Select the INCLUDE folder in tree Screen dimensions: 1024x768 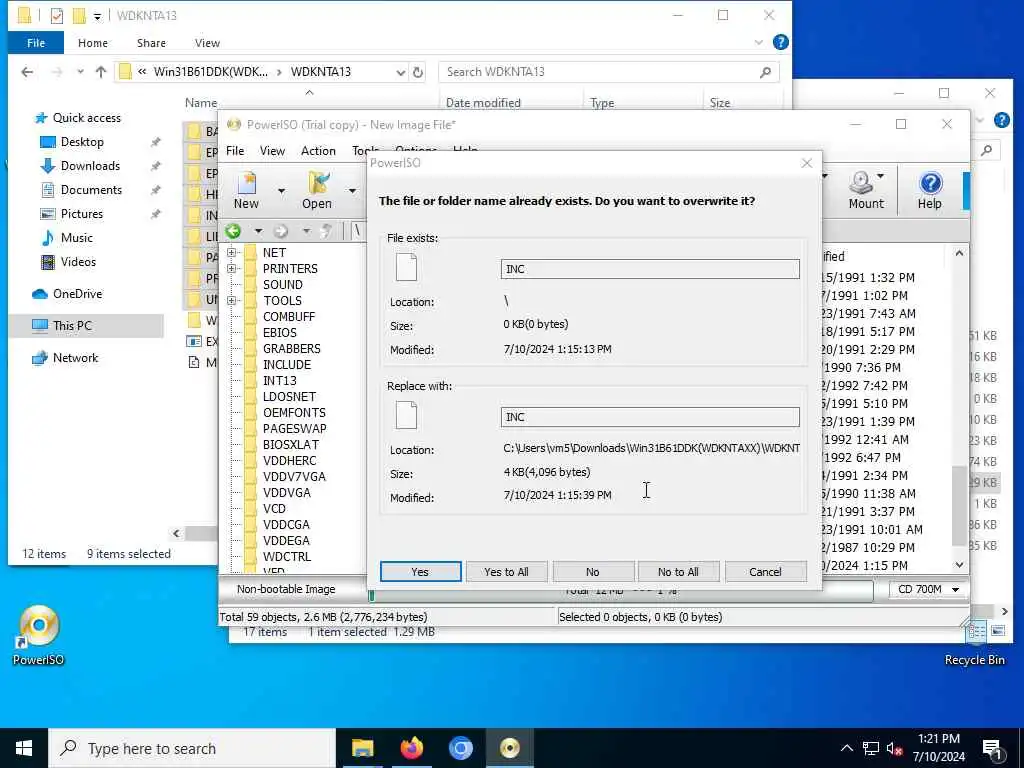tap(287, 364)
